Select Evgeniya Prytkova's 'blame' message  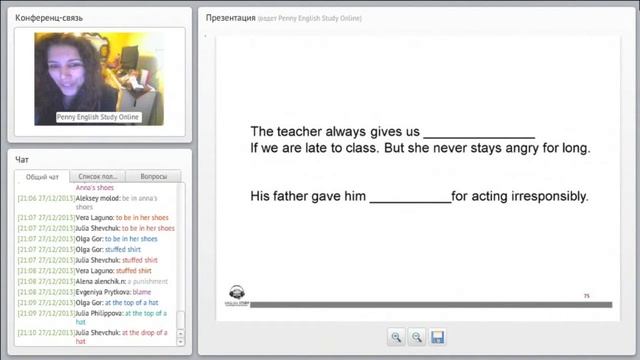(x=84, y=292)
